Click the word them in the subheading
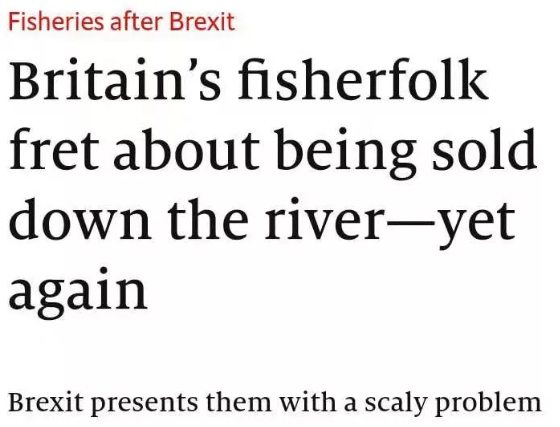 click(239, 402)
